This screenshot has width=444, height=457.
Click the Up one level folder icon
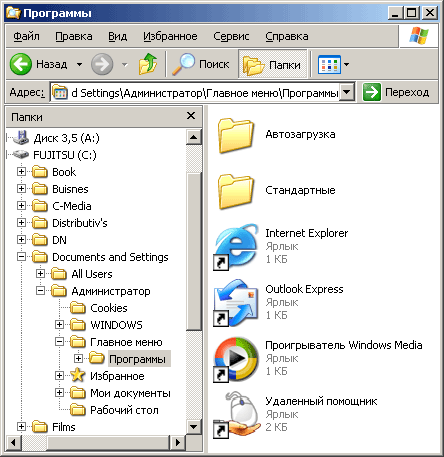148,64
